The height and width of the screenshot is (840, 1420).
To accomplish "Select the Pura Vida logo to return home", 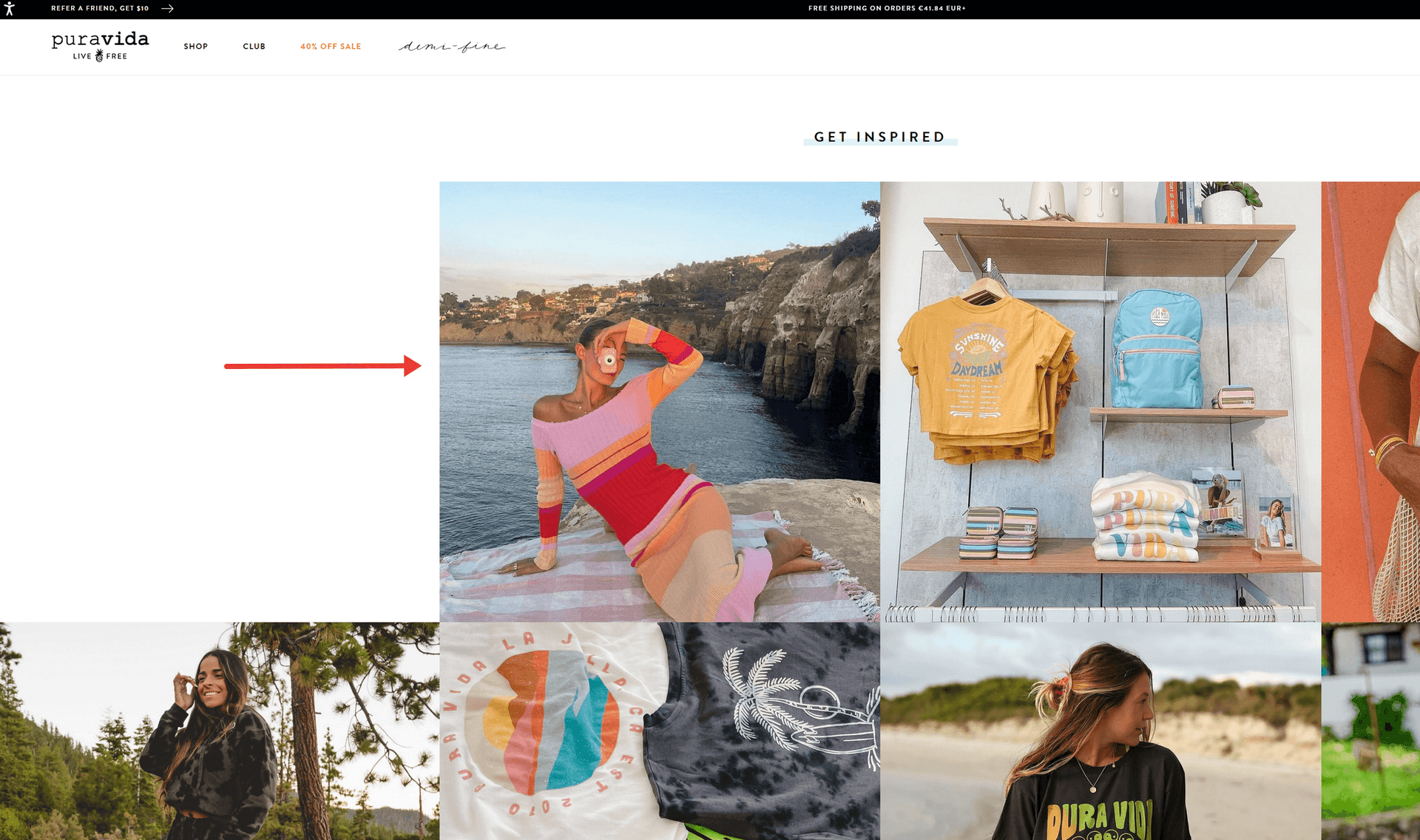I will [99, 40].
